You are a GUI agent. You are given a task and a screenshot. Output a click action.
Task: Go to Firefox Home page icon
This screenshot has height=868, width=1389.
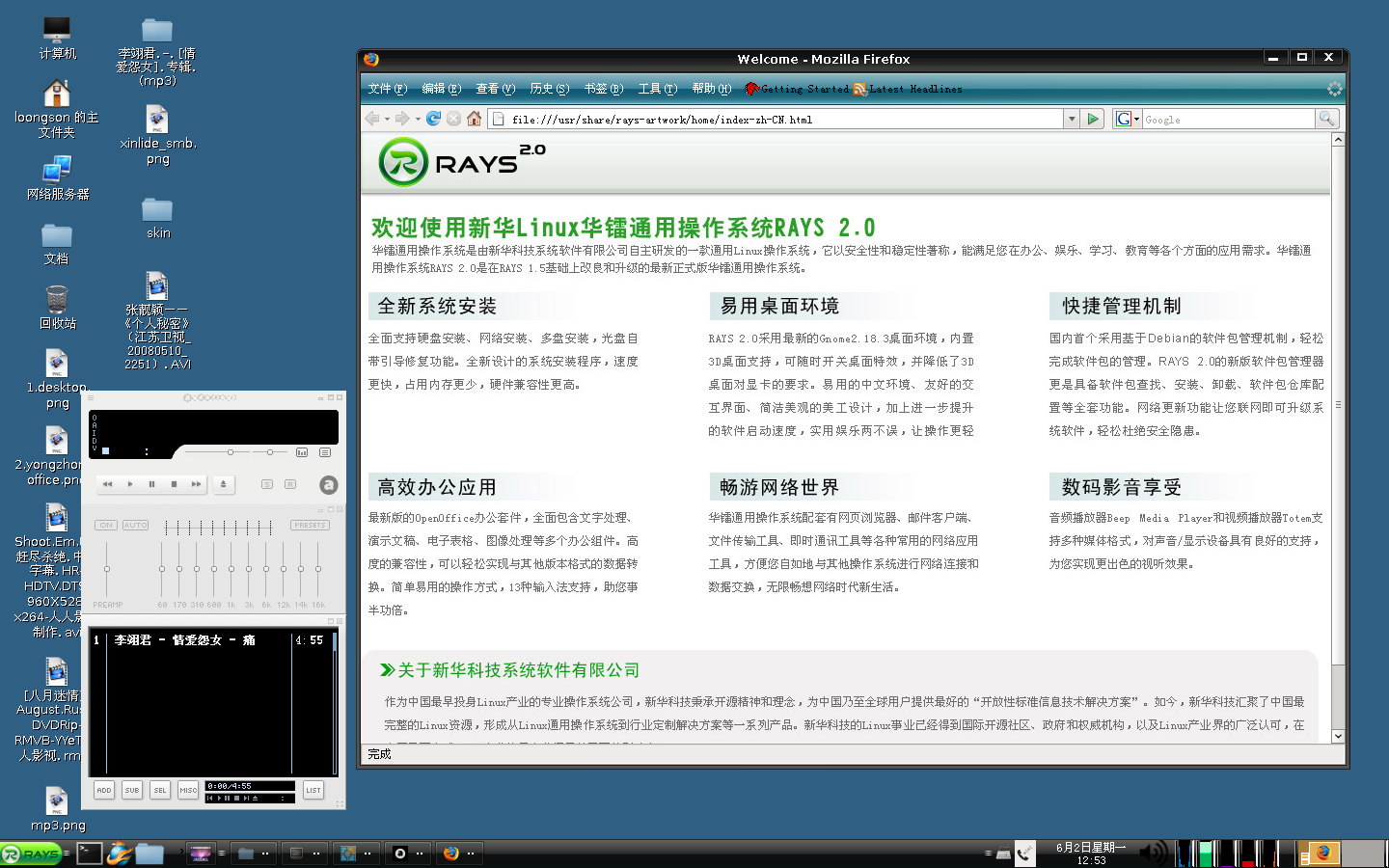tap(474, 119)
